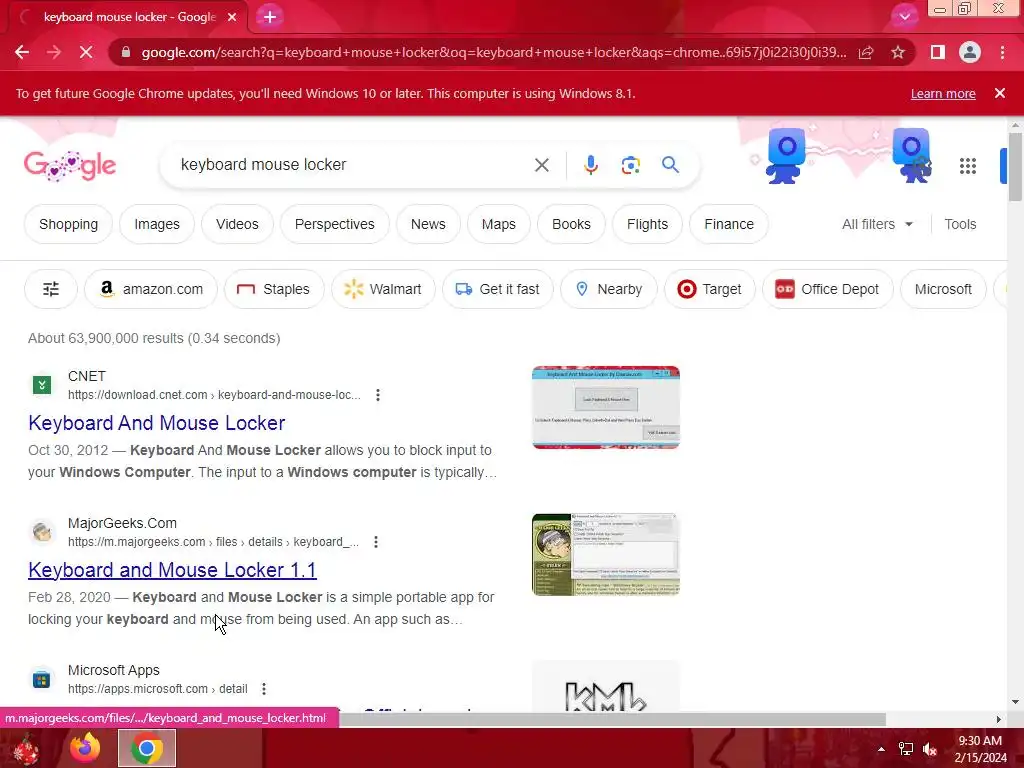Open more options for Microsoft Apps result
The image size is (1024, 768).
point(264,688)
